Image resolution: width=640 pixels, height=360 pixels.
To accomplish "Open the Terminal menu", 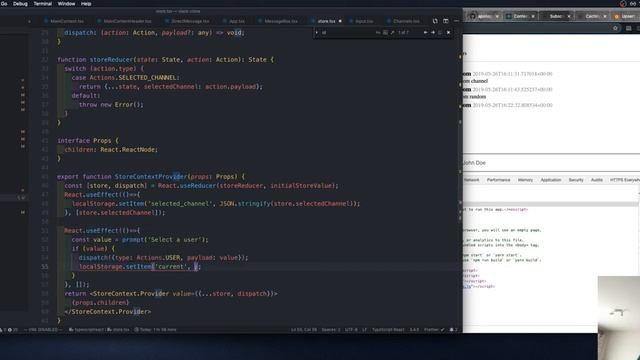I will 42,4.
